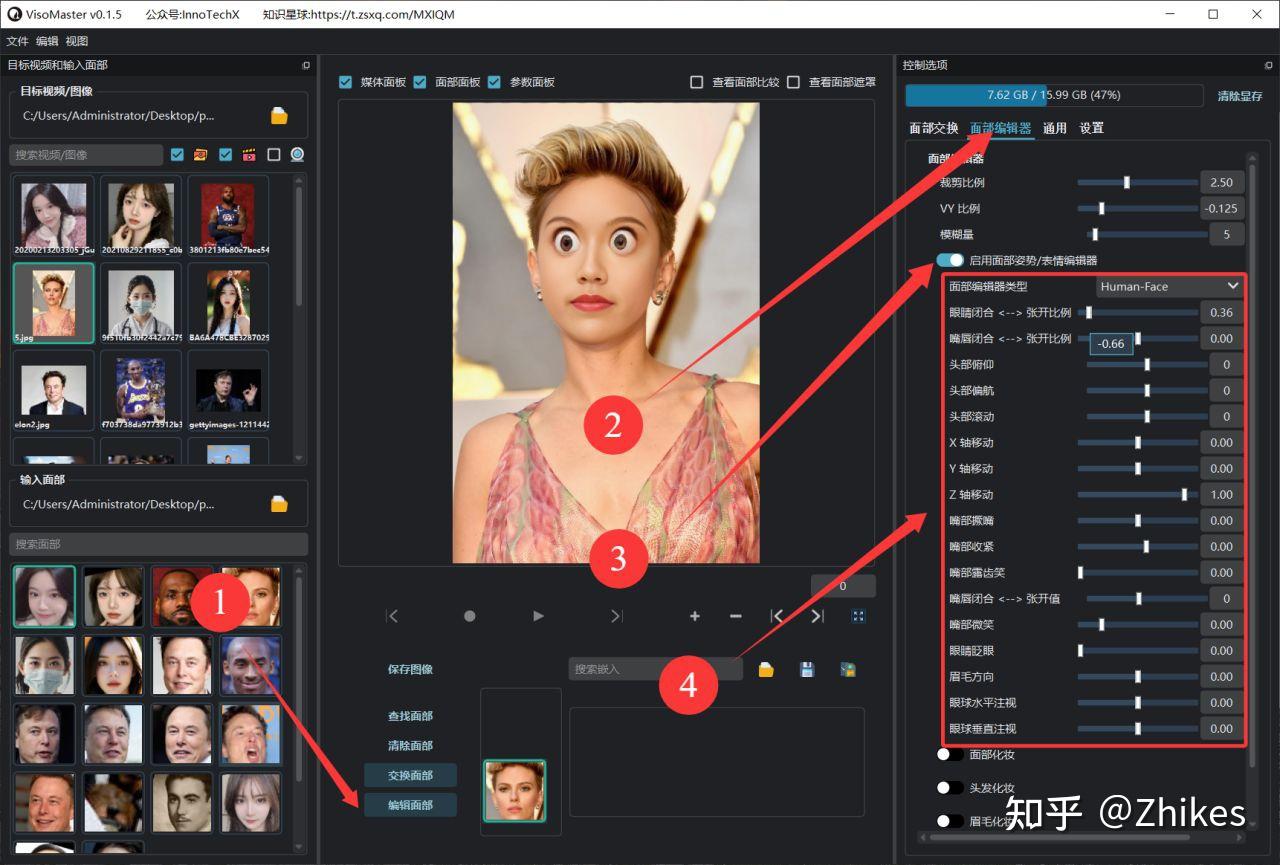This screenshot has height=865, width=1280.
Task: Enable the webcam filter checkbox
Action: [274, 155]
